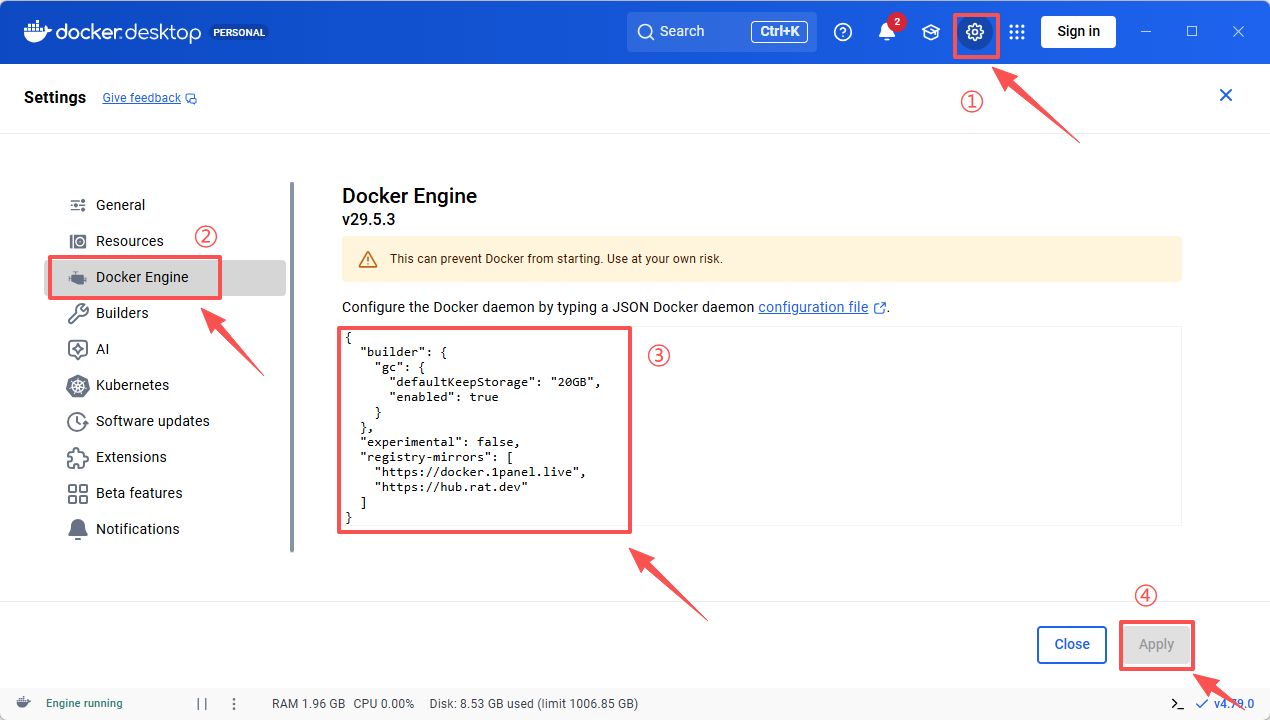The height and width of the screenshot is (720, 1270).
Task: Open the Learning Center graduation cap icon
Action: 931,32
